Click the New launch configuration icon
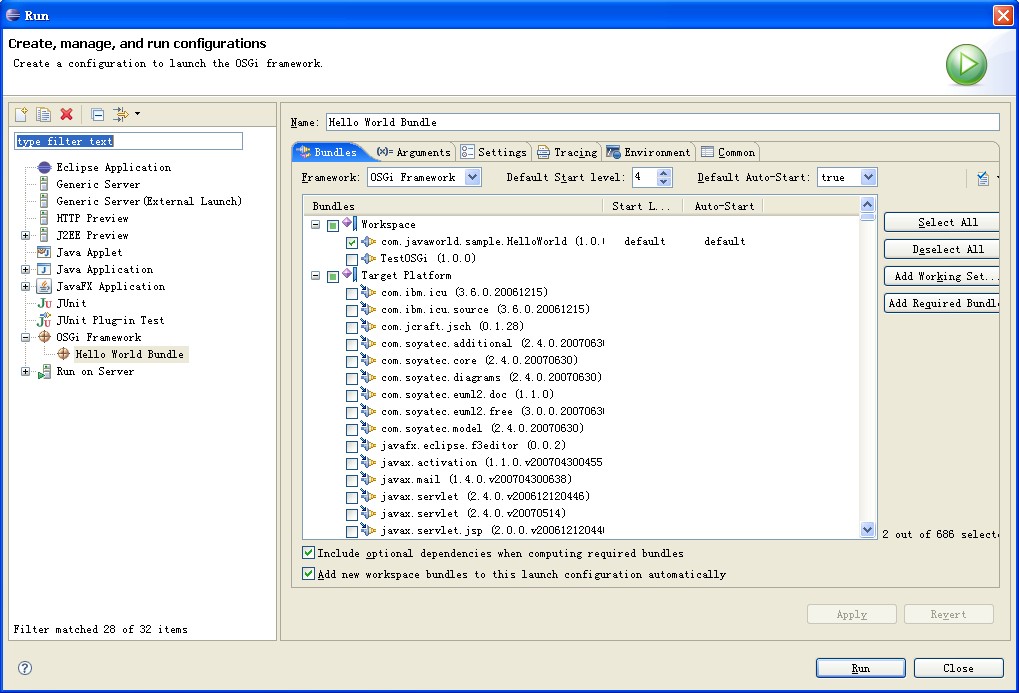 21,114
